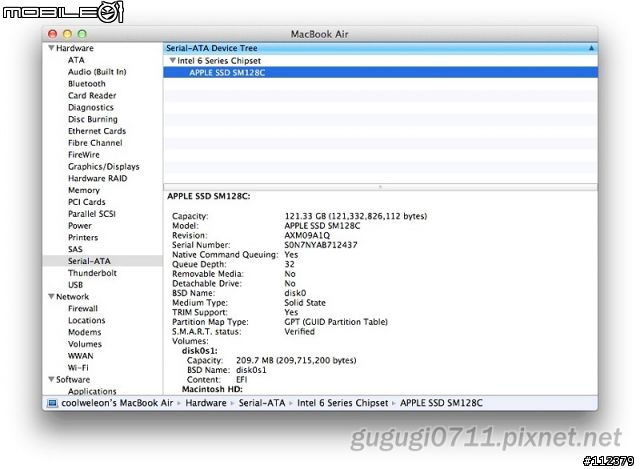
Task: Select APPLE SSD SM128C row in device tree
Action: coord(380,73)
